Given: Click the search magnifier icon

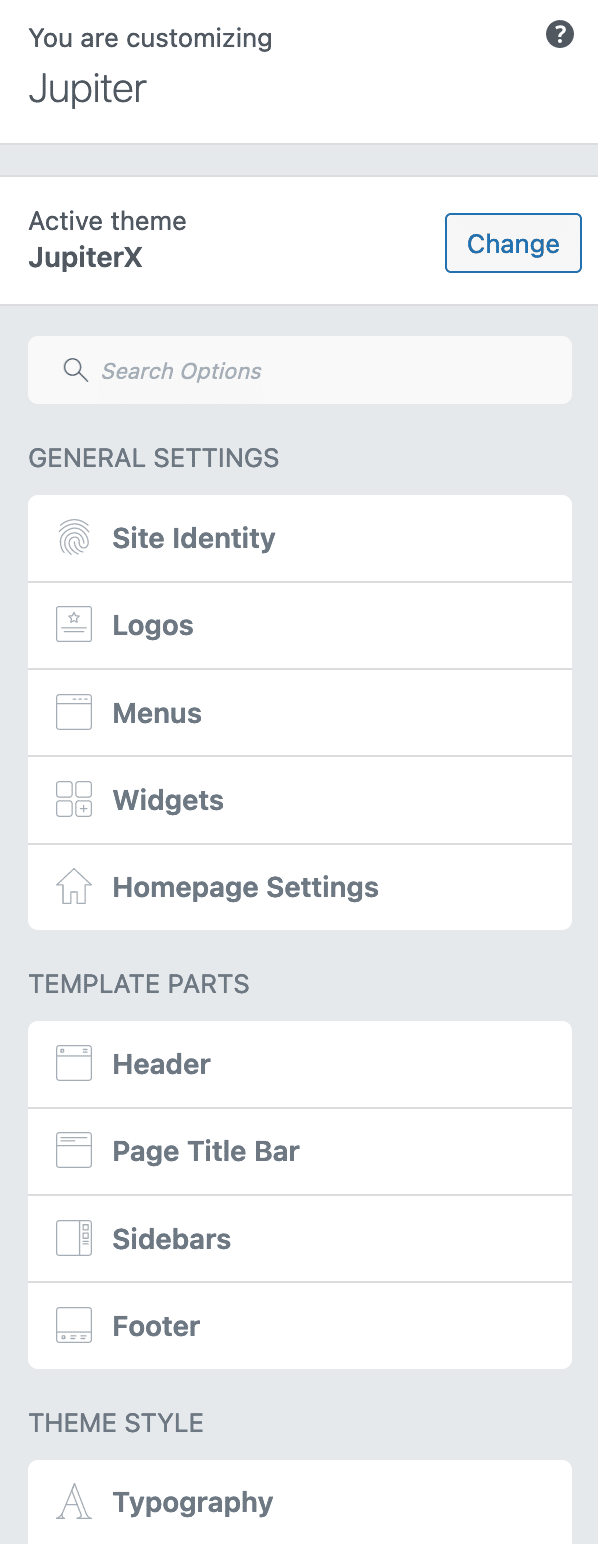Looking at the screenshot, I should 76,370.
